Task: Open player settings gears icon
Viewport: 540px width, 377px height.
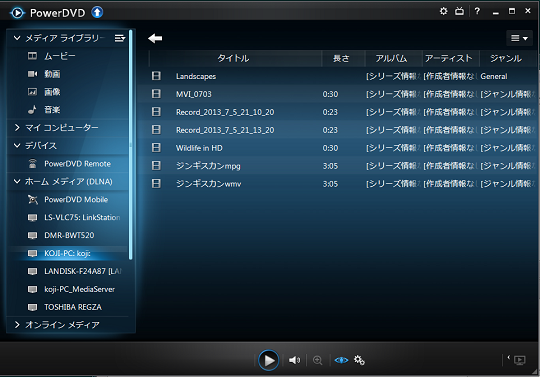Action: [360, 360]
